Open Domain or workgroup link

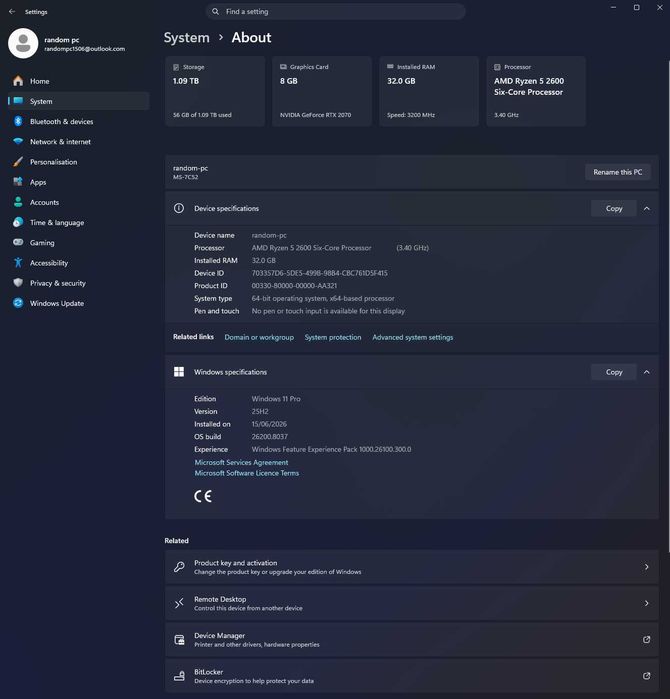tap(259, 337)
